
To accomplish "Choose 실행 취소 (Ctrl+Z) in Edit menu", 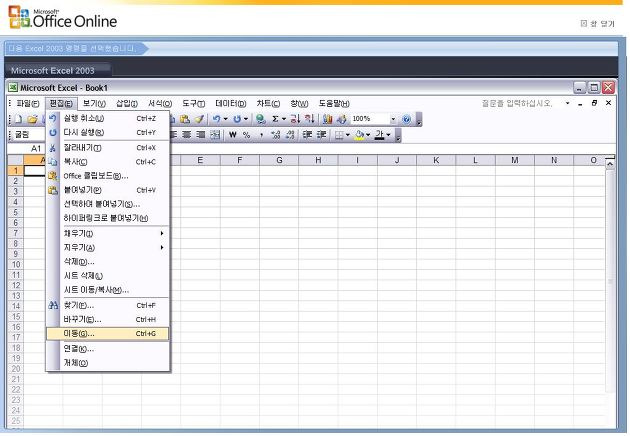I will (x=108, y=119).
